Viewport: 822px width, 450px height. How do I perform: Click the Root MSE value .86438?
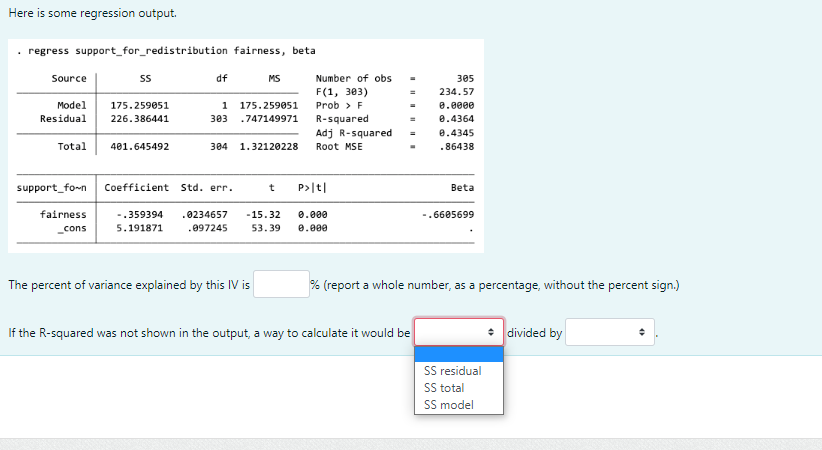pos(456,146)
